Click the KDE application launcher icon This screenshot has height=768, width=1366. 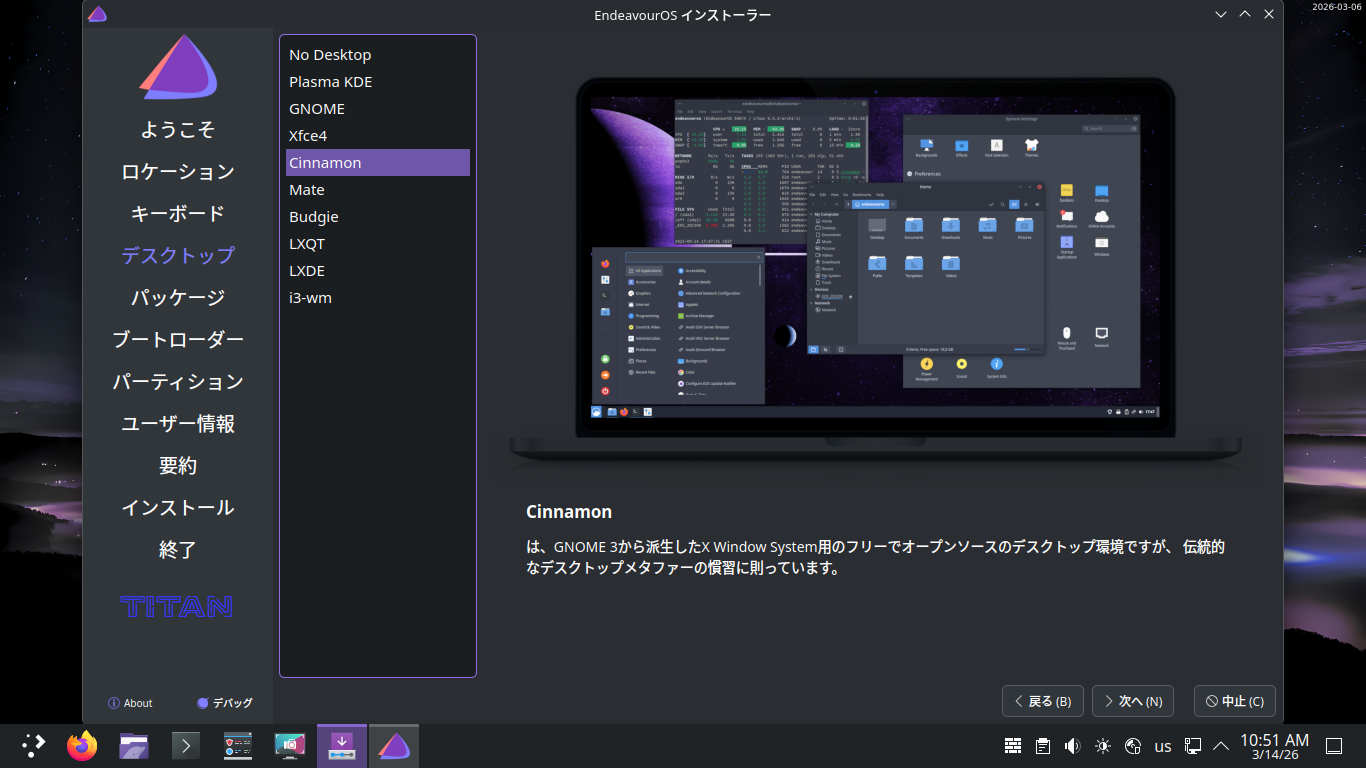[x=33, y=746]
